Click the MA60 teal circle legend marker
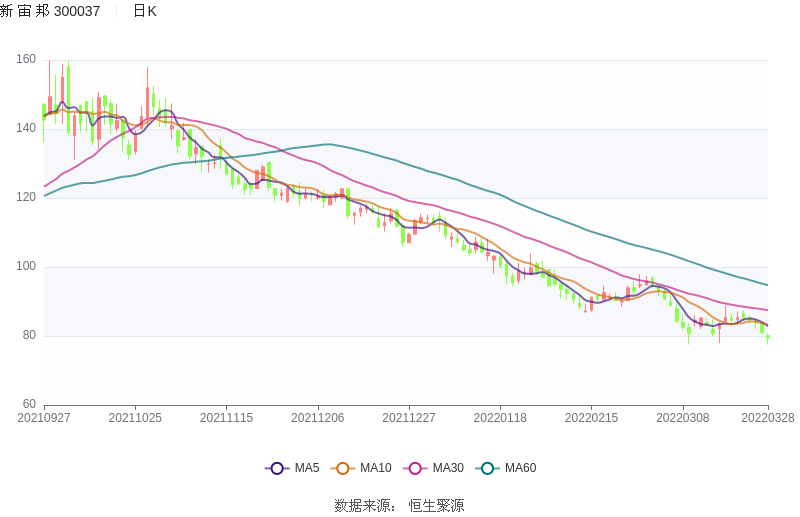 click(487, 468)
